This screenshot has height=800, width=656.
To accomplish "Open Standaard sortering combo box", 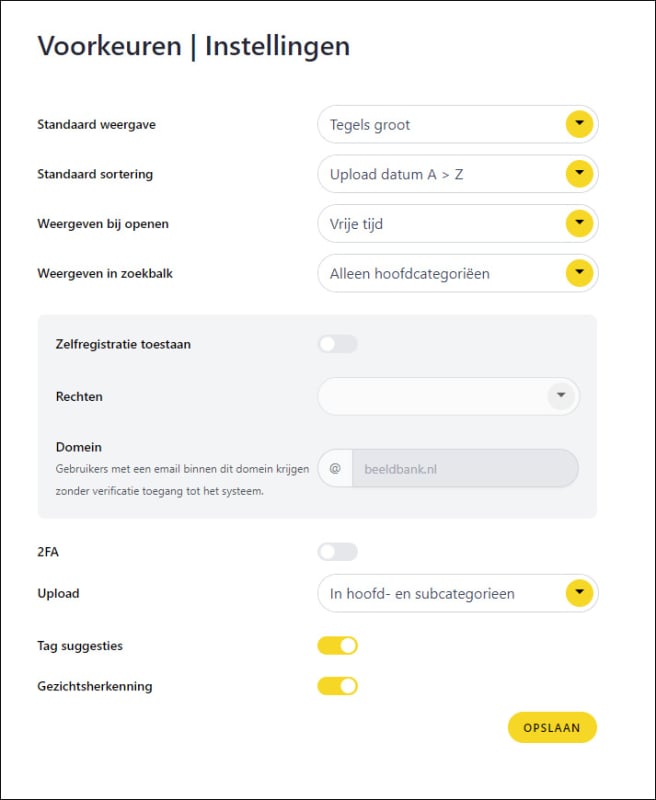I will (458, 174).
